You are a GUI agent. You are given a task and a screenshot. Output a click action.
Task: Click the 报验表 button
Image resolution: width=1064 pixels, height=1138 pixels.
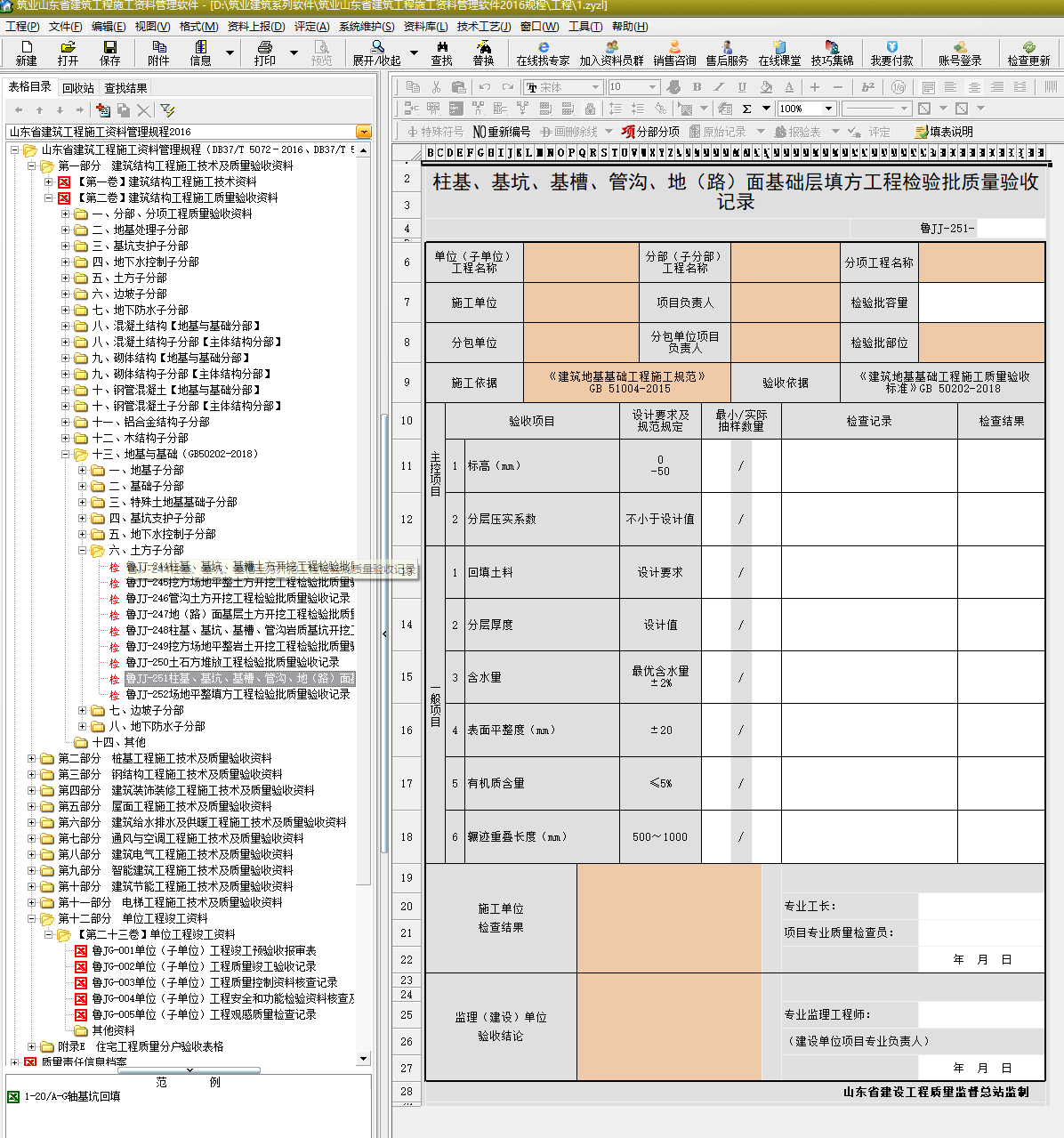tap(797, 132)
